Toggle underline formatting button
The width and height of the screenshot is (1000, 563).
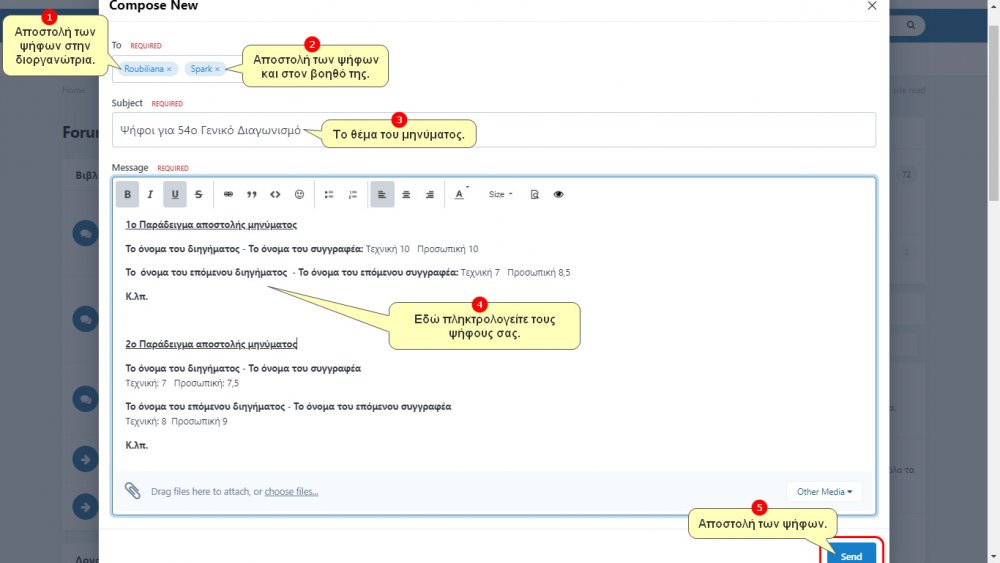(x=175, y=194)
